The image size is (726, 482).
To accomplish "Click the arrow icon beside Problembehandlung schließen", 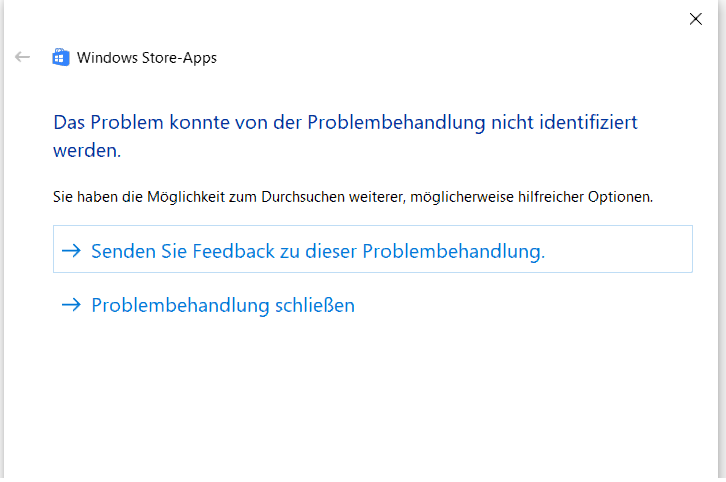I will point(71,305).
